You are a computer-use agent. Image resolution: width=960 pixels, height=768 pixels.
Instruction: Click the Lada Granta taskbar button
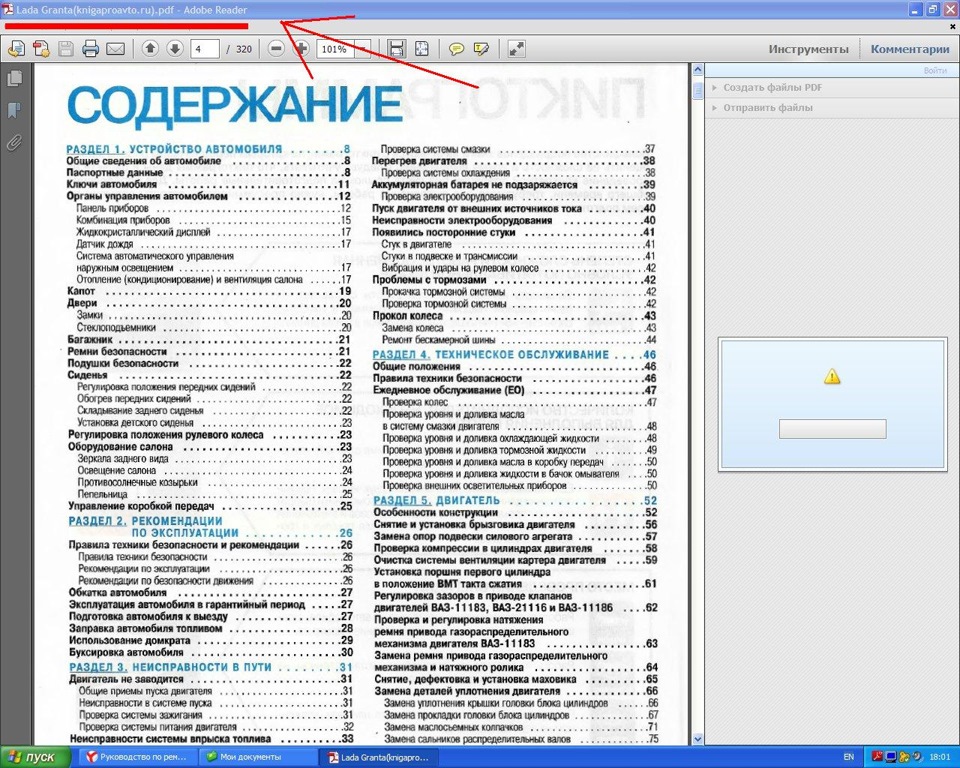[379, 757]
